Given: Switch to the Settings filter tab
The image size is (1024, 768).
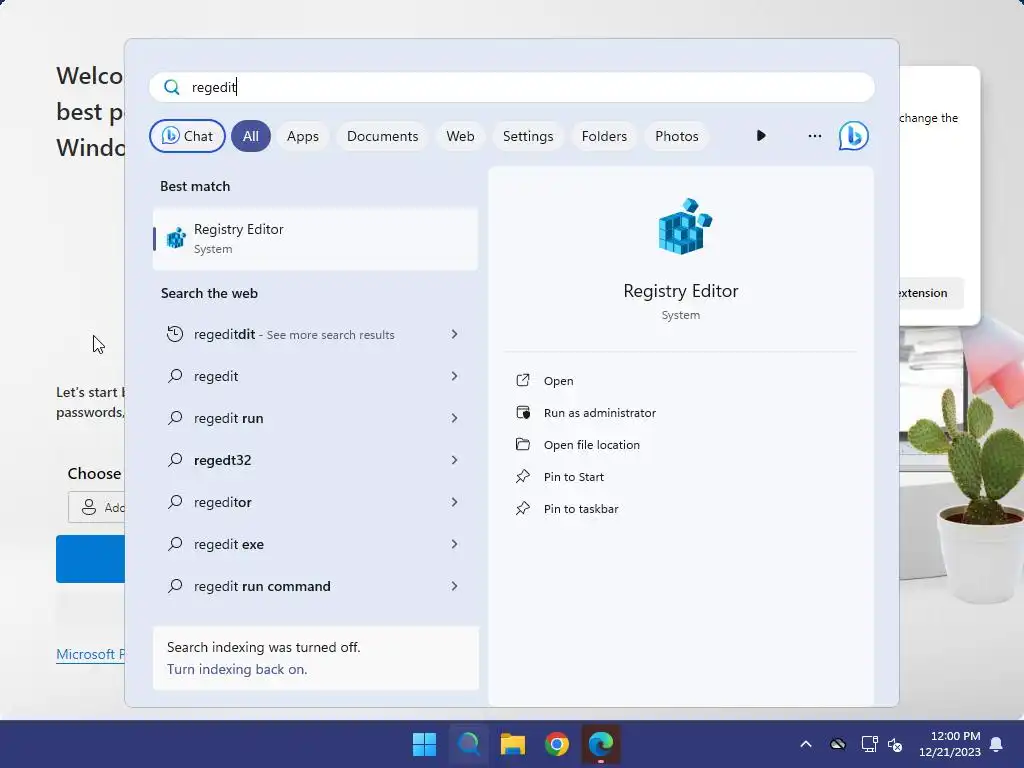Looking at the screenshot, I should 528,136.
